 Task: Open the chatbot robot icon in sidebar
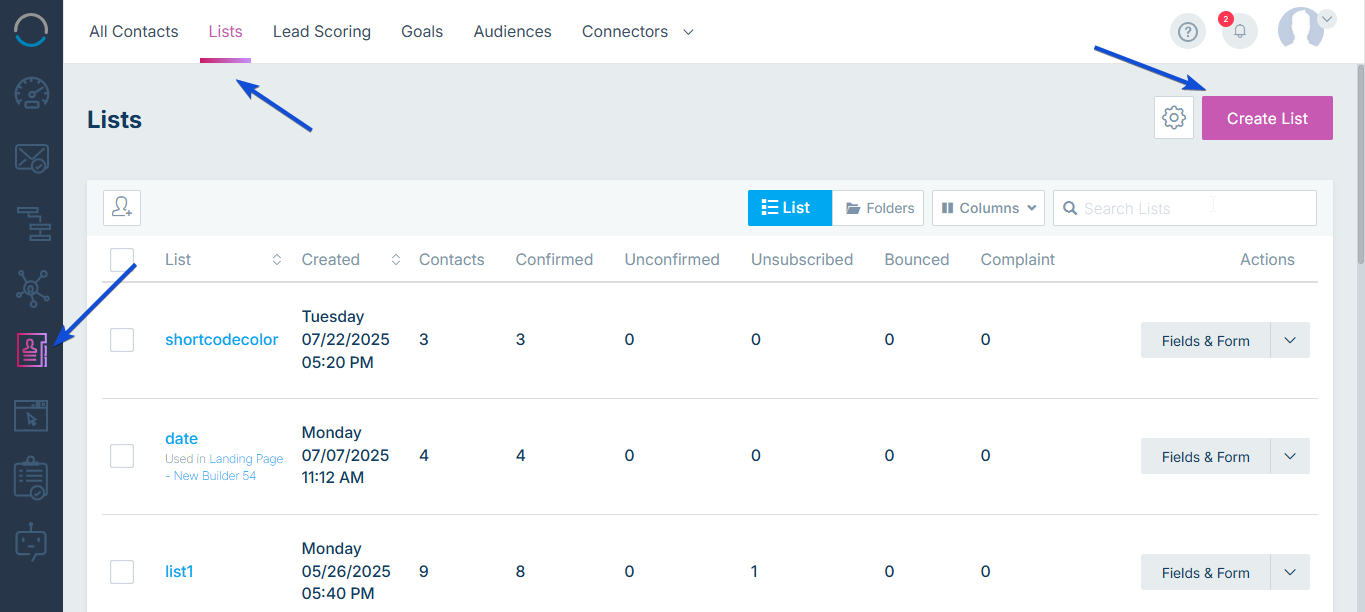click(x=31, y=543)
